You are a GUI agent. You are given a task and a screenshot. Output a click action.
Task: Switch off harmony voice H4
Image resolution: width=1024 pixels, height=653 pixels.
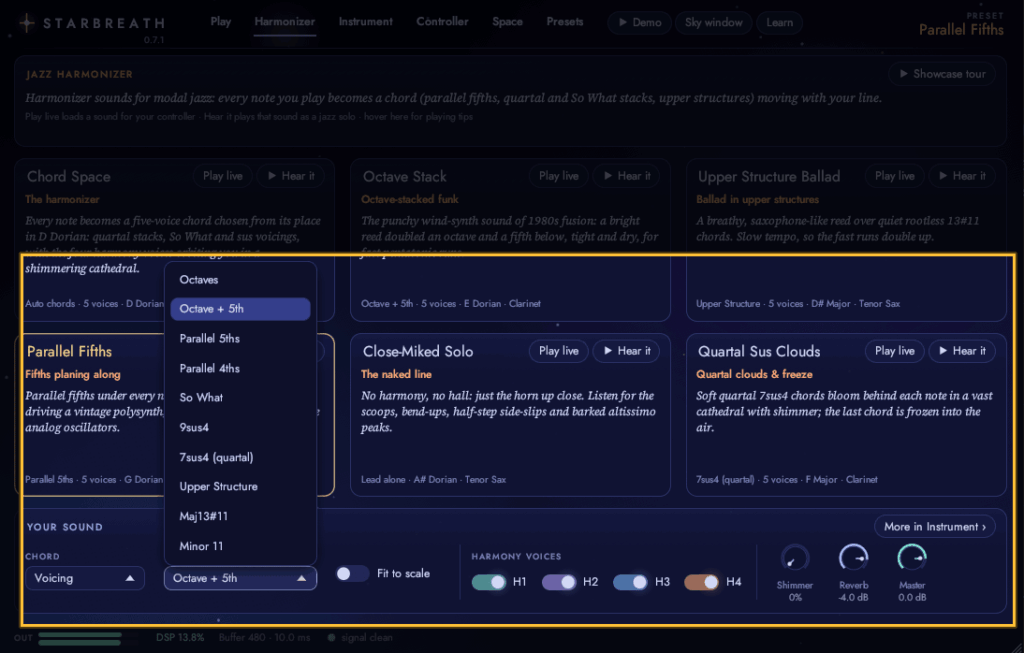tap(701, 582)
